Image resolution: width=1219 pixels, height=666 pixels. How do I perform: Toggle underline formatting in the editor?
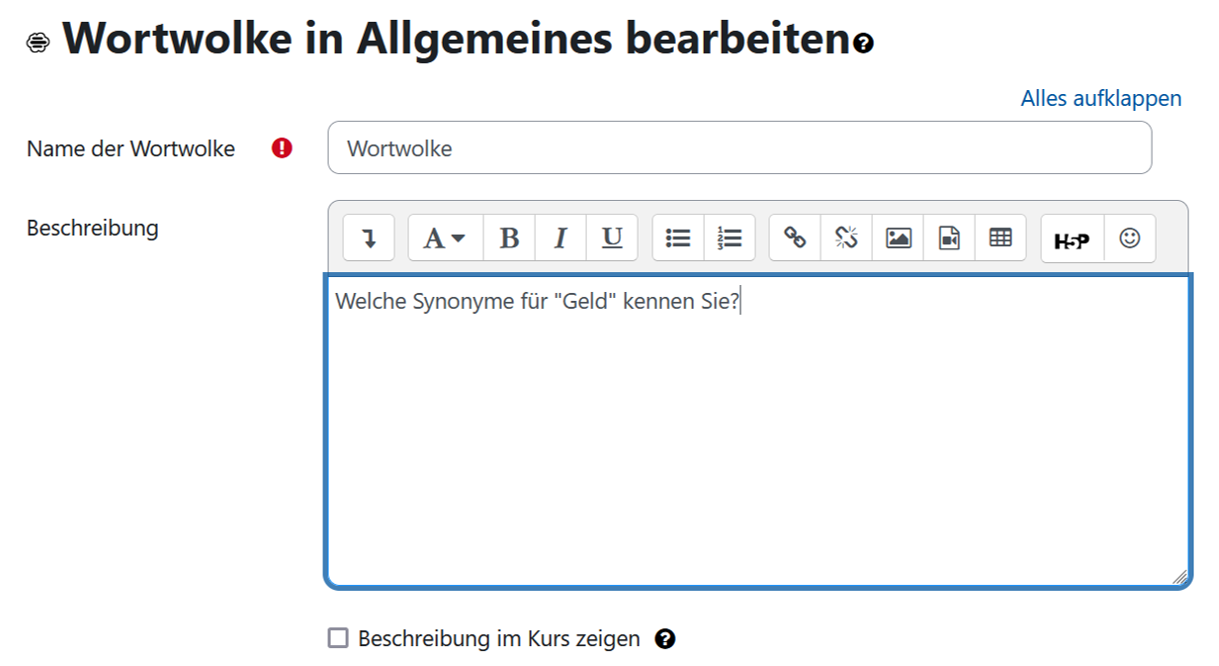coord(610,237)
